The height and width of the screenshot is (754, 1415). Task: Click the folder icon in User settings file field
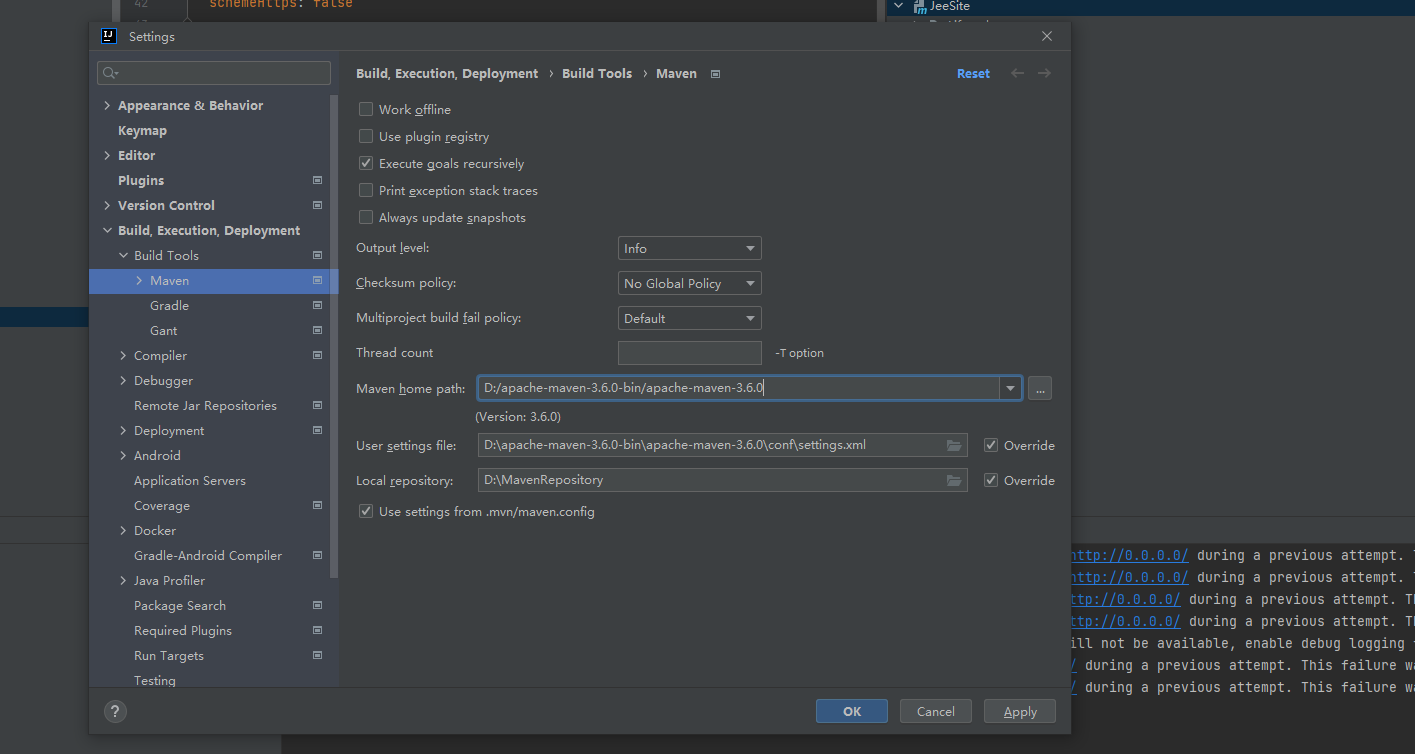(x=954, y=445)
